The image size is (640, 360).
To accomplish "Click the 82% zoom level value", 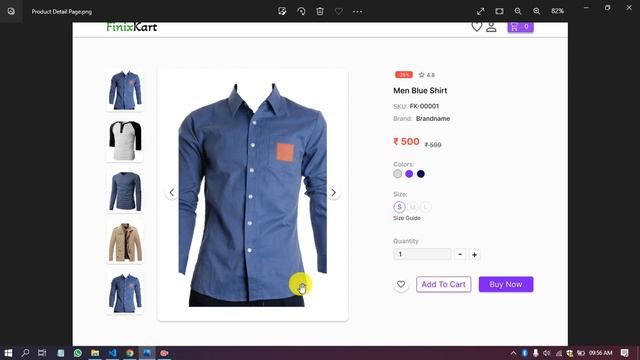I will [558, 11].
